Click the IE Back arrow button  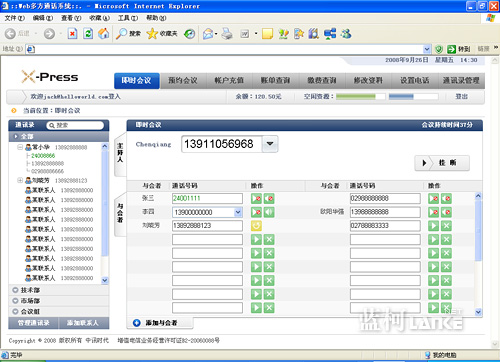[x=10, y=33]
